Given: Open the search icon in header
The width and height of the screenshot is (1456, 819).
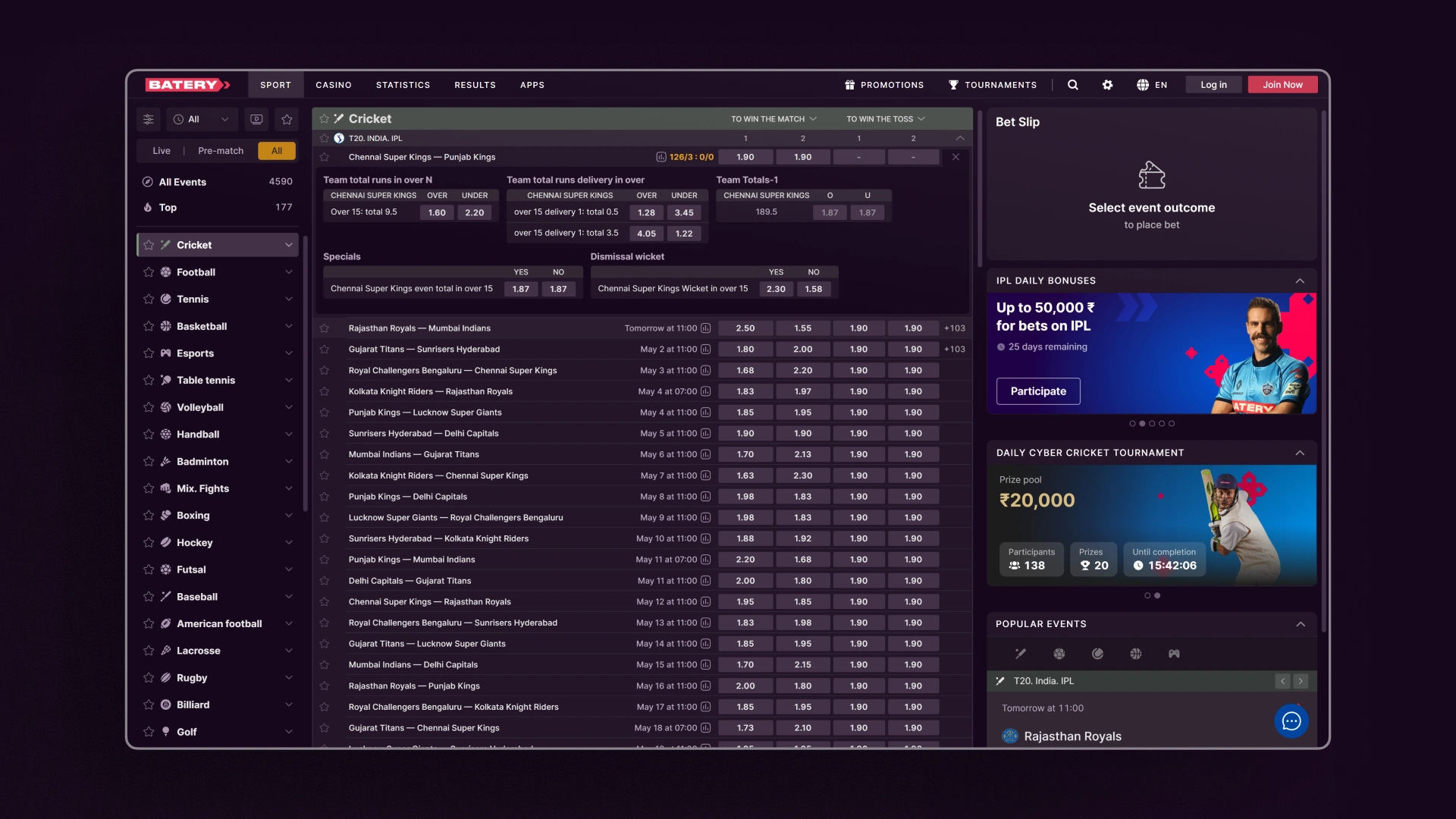Looking at the screenshot, I should coord(1073,85).
